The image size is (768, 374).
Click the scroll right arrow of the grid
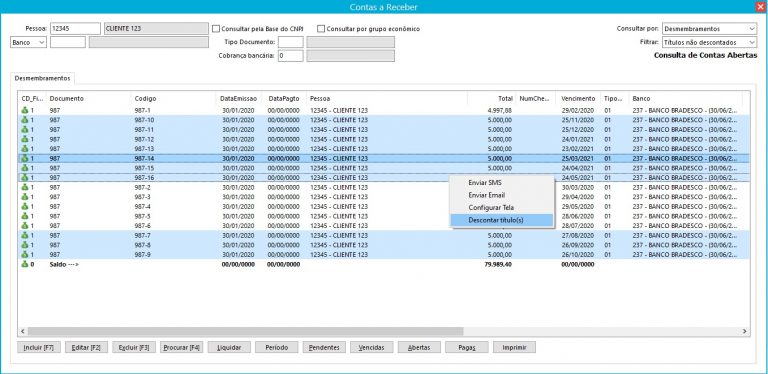pyautogui.click(x=745, y=331)
